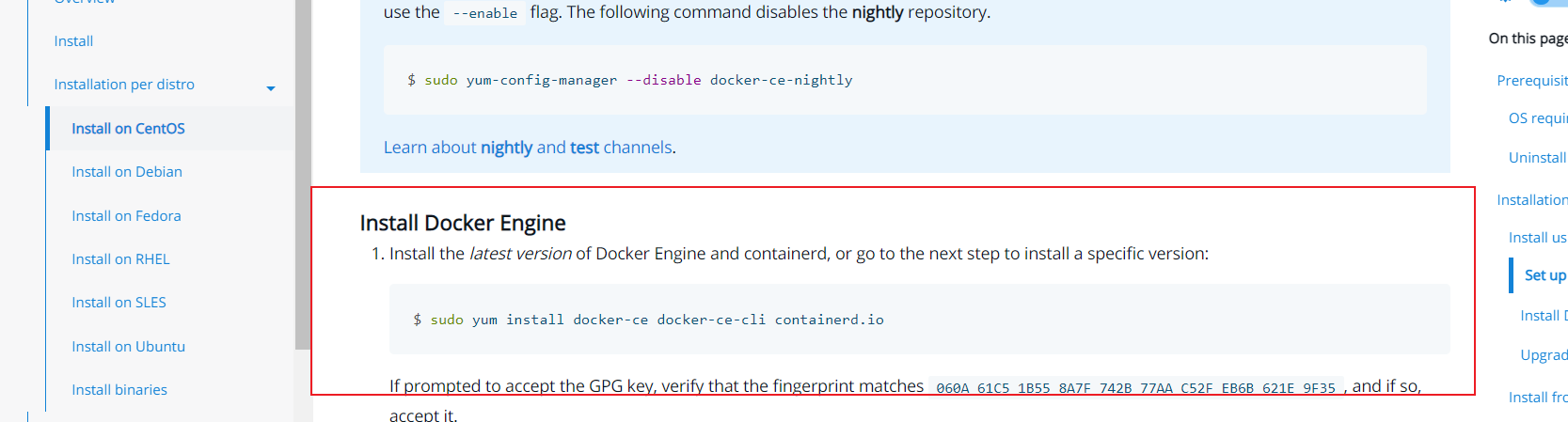Open Install on SLES page
The width and height of the screenshot is (1568, 422).
click(119, 303)
